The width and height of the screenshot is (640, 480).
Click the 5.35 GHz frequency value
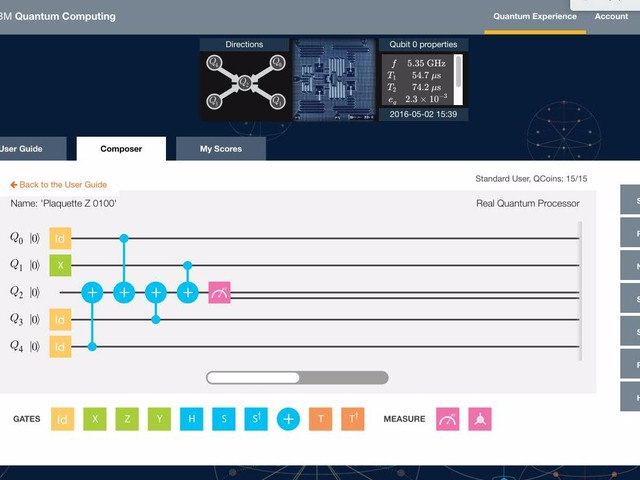point(426,63)
